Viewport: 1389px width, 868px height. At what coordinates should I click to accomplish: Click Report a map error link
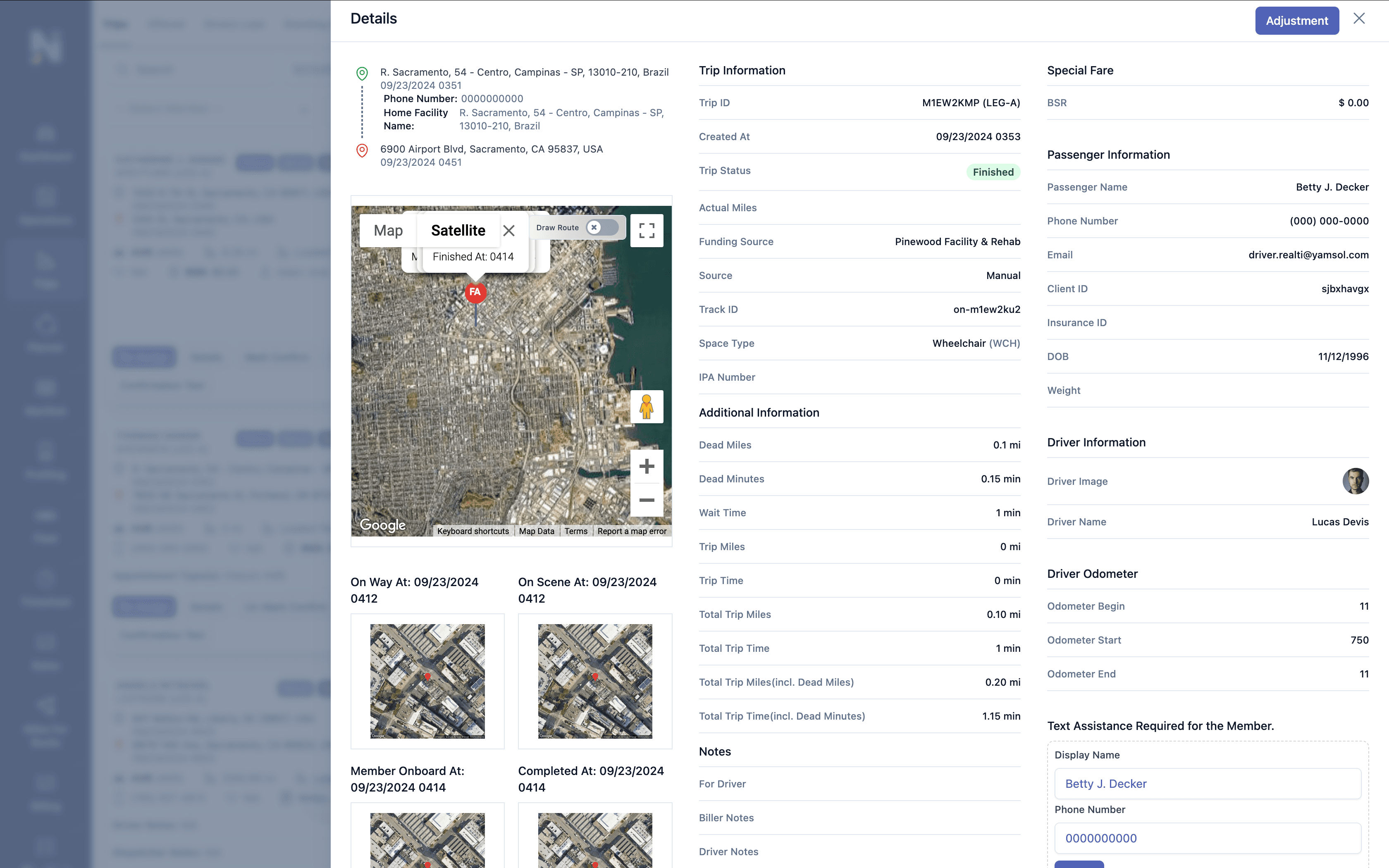coord(631,531)
